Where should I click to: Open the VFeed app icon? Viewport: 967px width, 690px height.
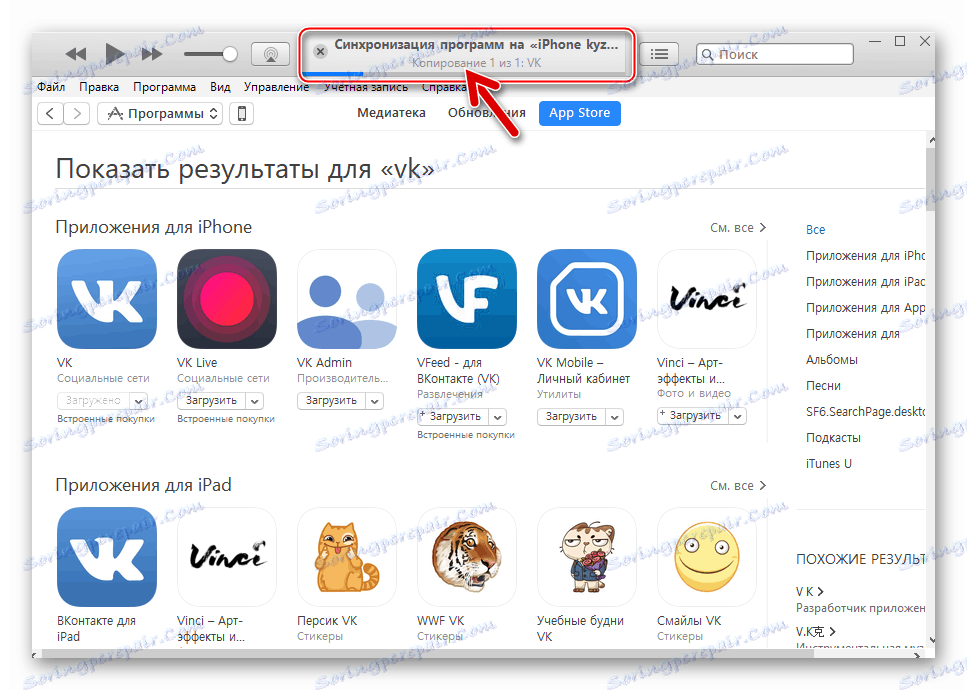coord(467,299)
